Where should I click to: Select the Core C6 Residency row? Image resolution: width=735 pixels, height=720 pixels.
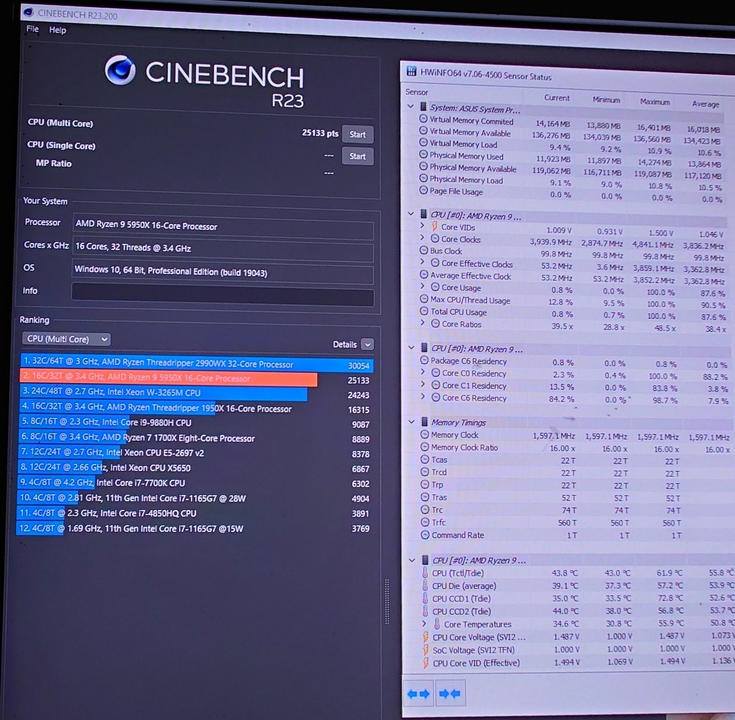(x=574, y=398)
